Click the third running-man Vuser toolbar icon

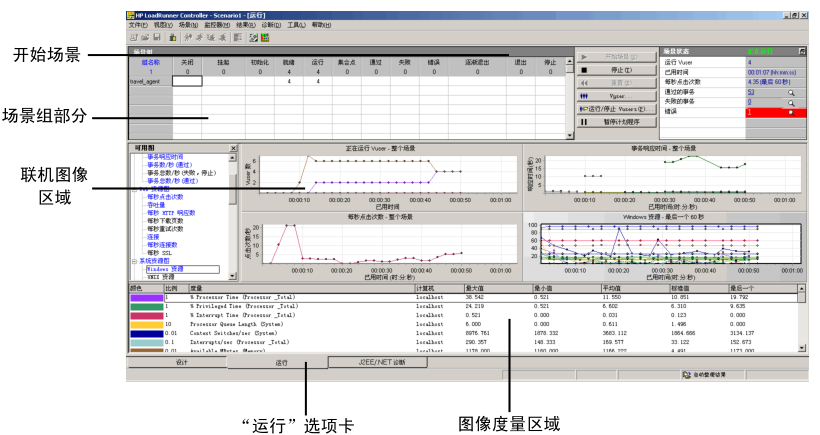click(211, 37)
